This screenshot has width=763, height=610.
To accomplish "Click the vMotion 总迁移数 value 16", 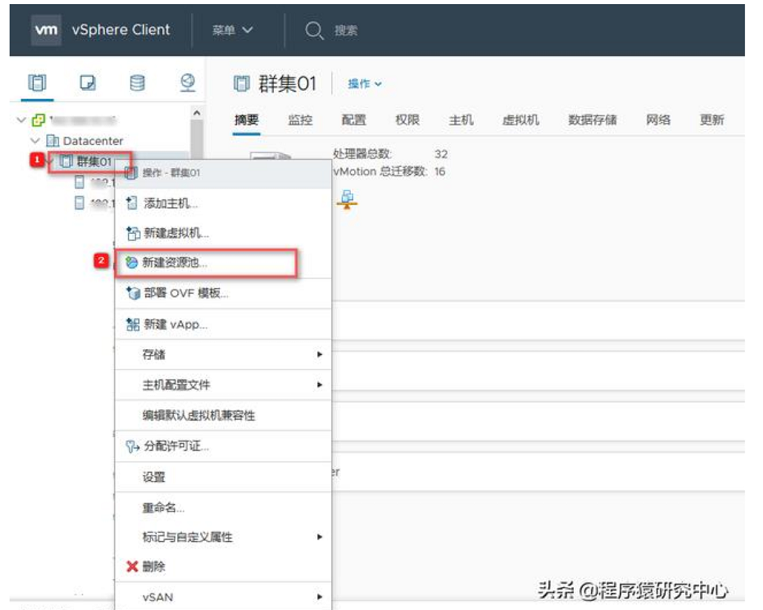I will pos(440,171).
